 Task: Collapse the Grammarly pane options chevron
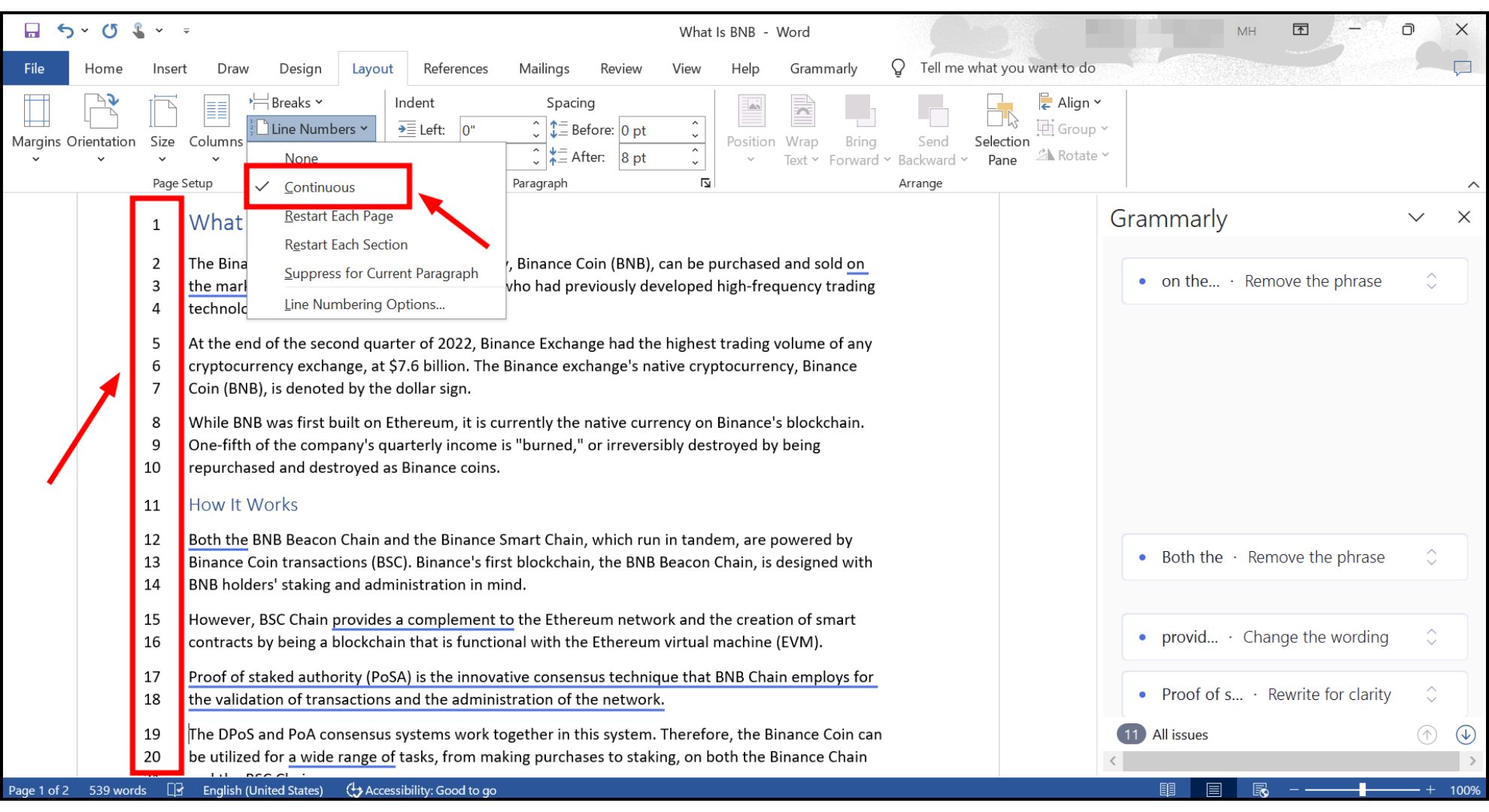[x=1416, y=217]
